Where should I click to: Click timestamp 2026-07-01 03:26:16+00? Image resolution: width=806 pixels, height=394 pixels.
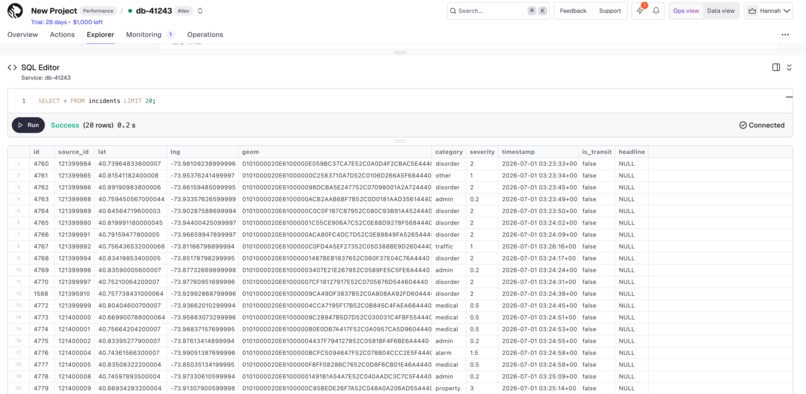(537, 246)
